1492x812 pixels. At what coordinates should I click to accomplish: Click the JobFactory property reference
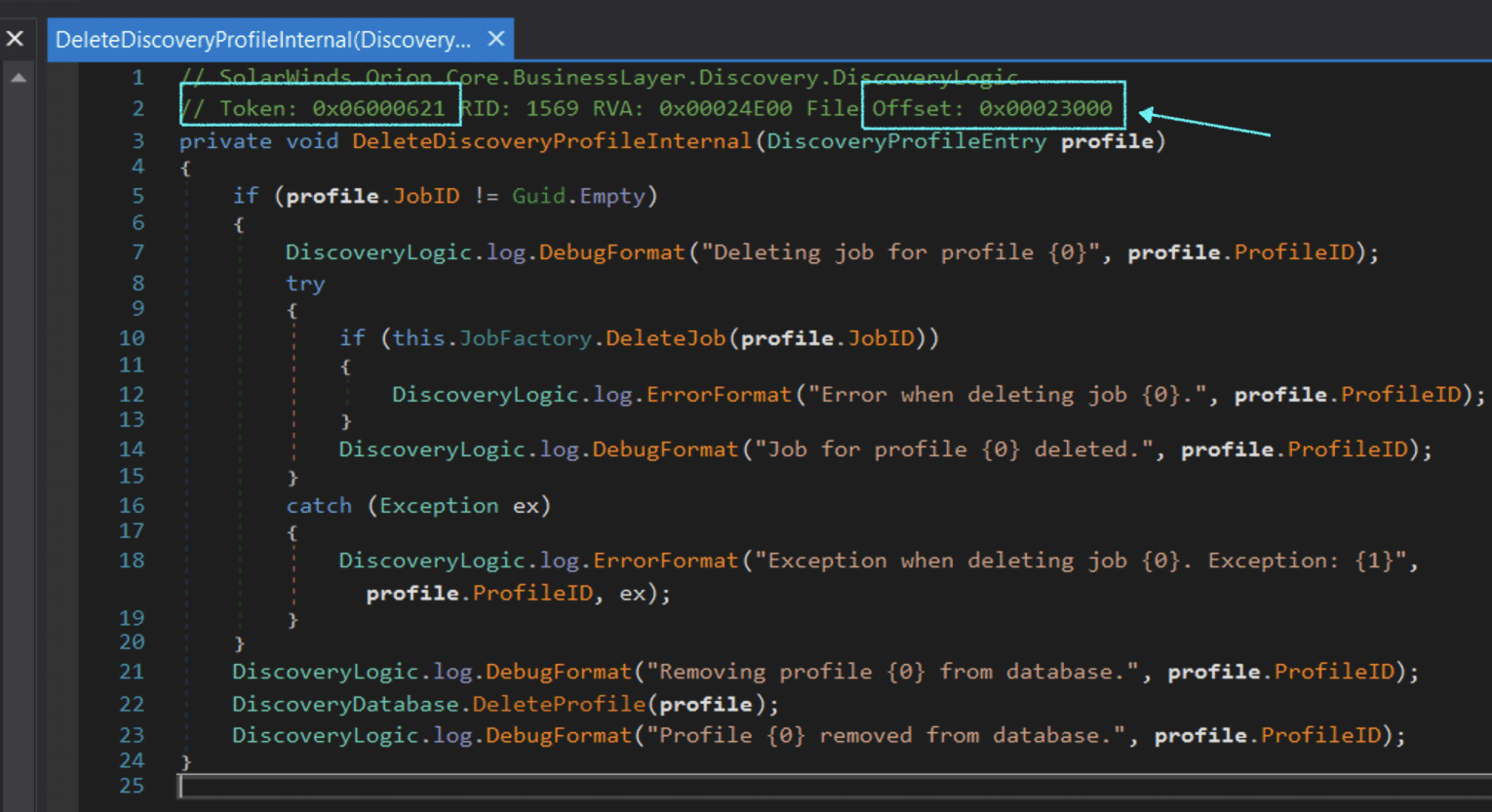point(526,338)
